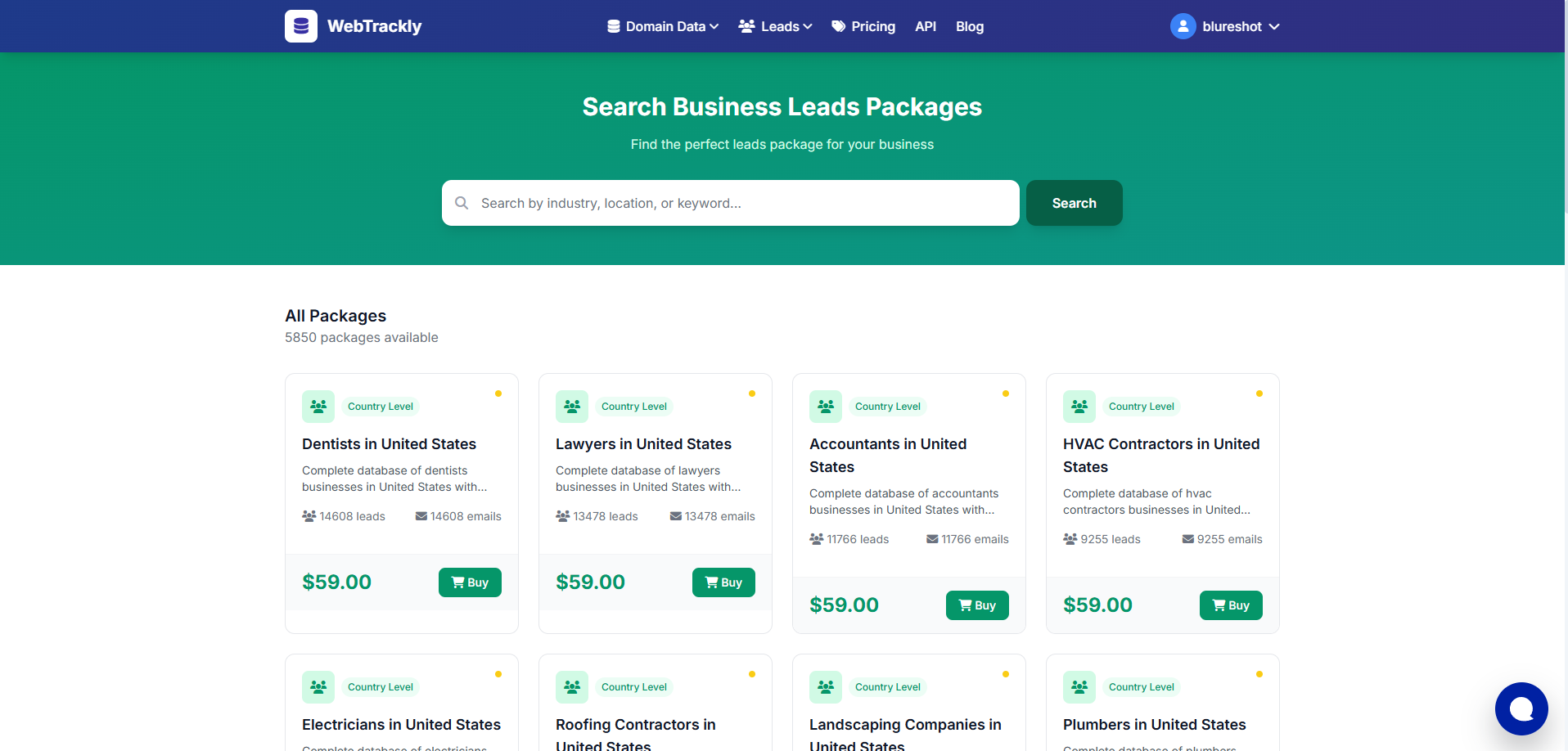Click the group icon on Electricians card
This screenshot has width=1568, height=751.
point(318,687)
